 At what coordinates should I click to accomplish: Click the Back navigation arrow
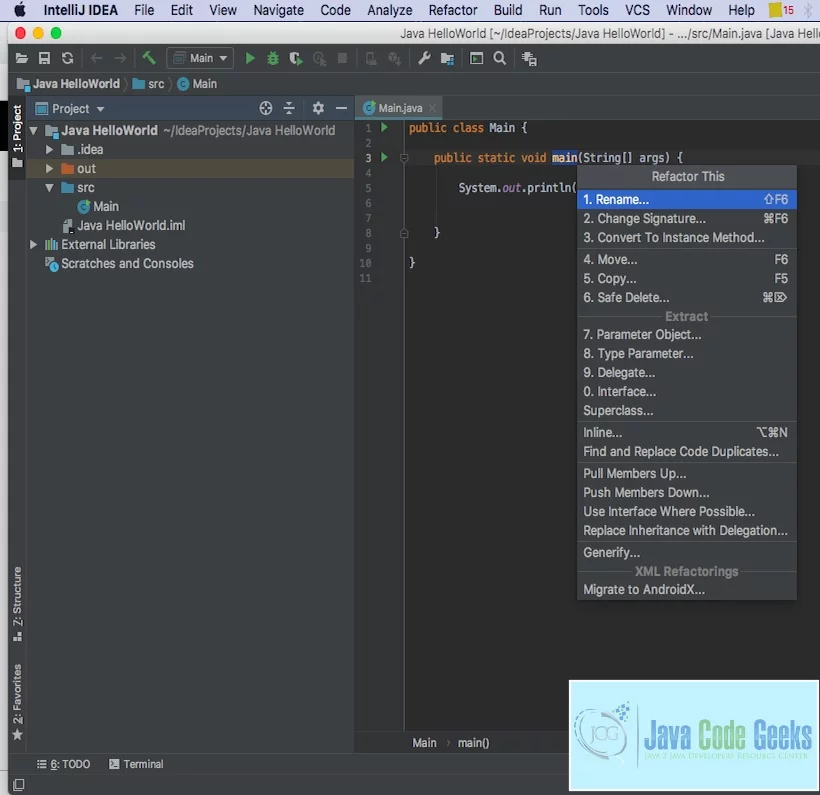tap(96, 58)
